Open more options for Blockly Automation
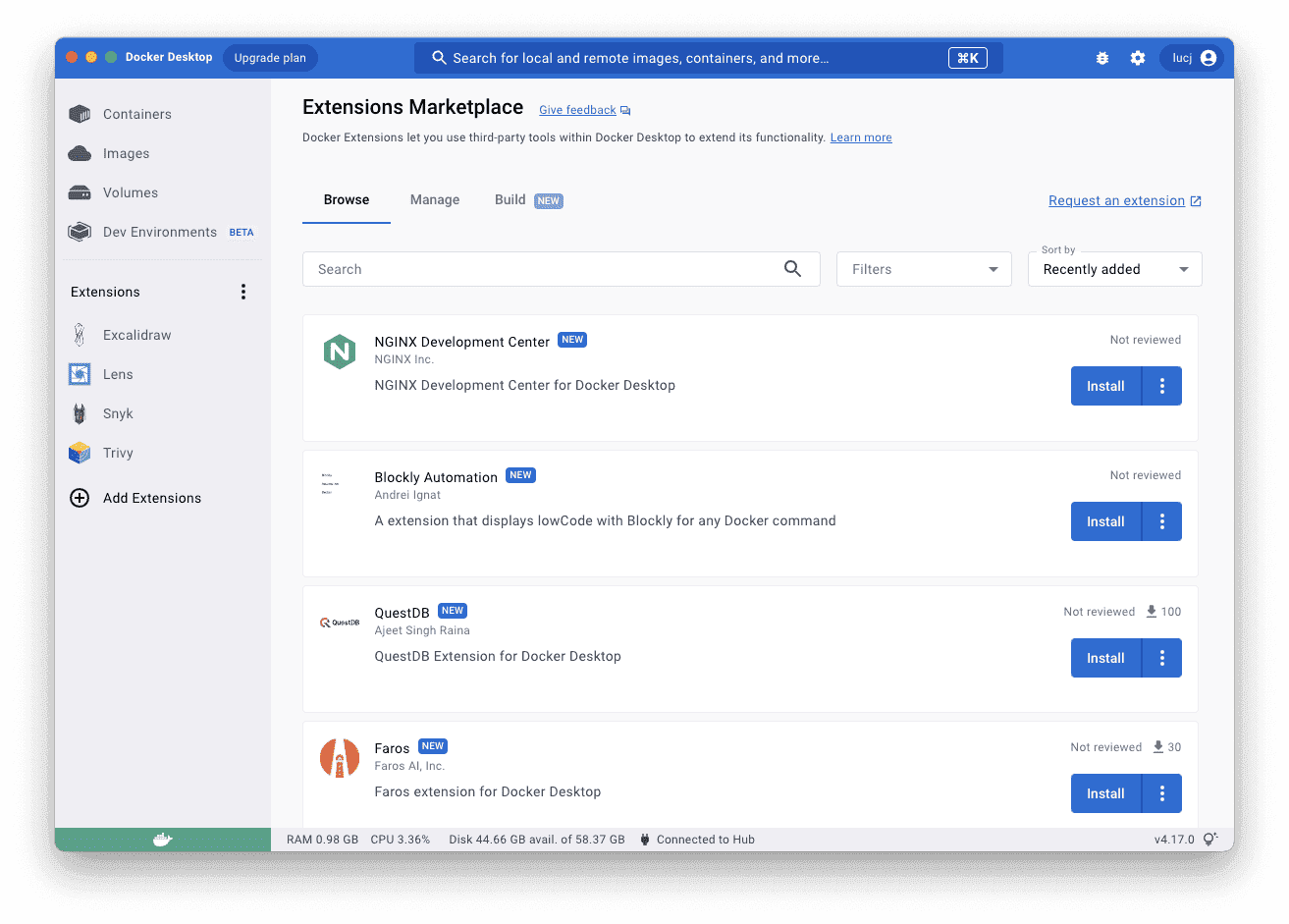Screen dimensions: 1289x924 coord(1162,521)
